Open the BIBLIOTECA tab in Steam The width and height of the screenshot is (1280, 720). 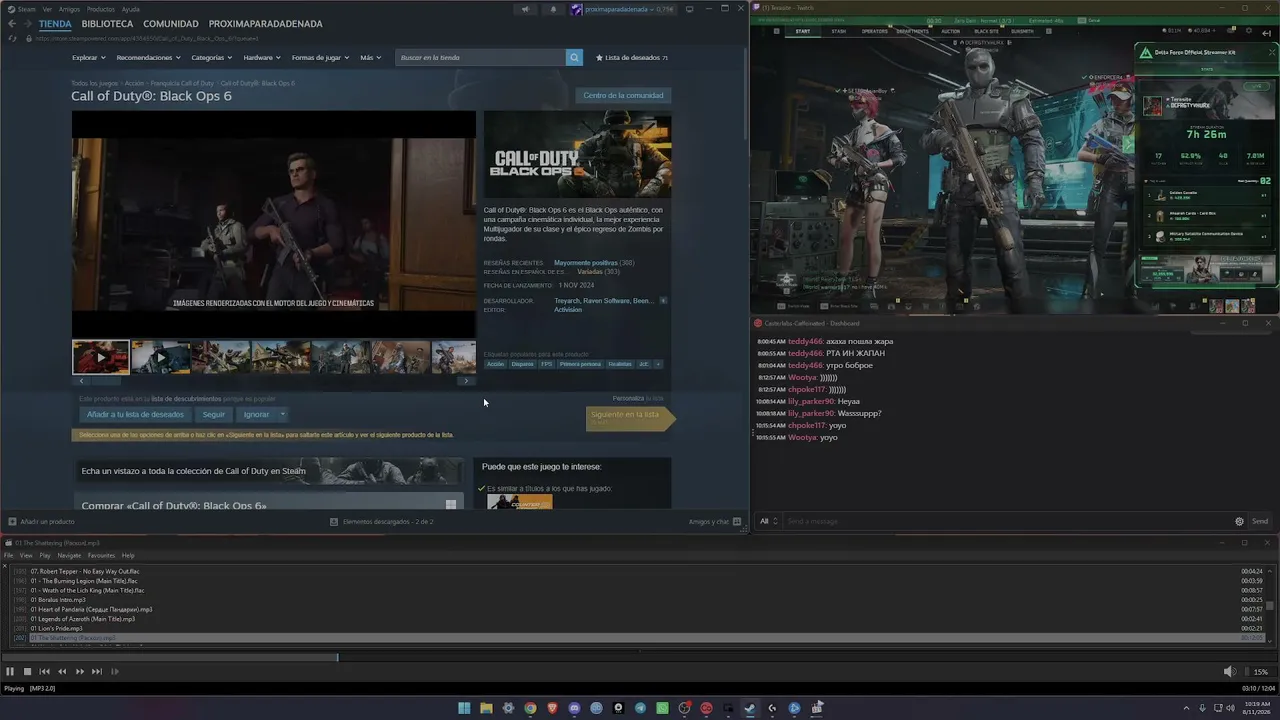107,23
